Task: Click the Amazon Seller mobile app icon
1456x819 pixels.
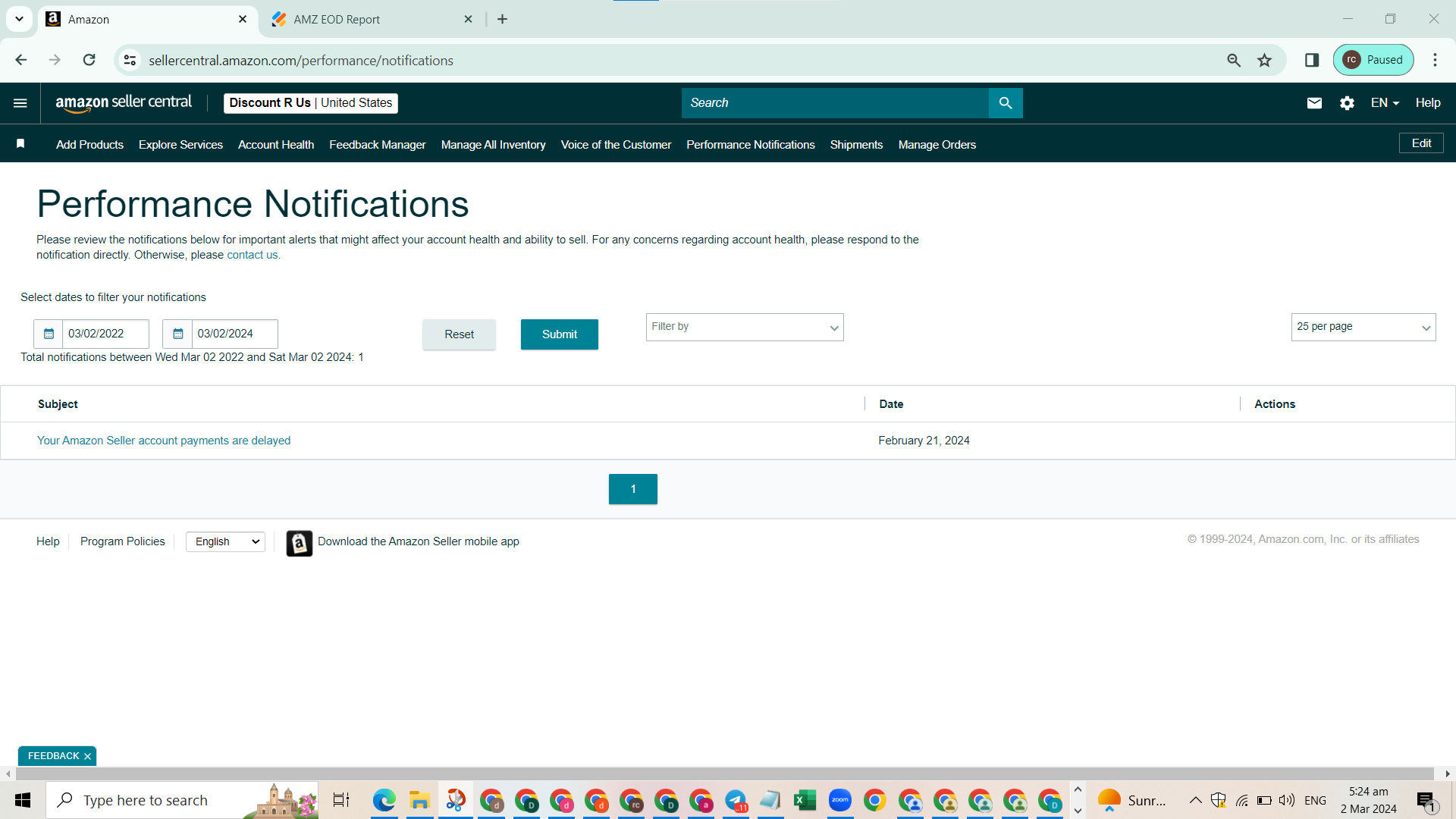Action: 300,543
